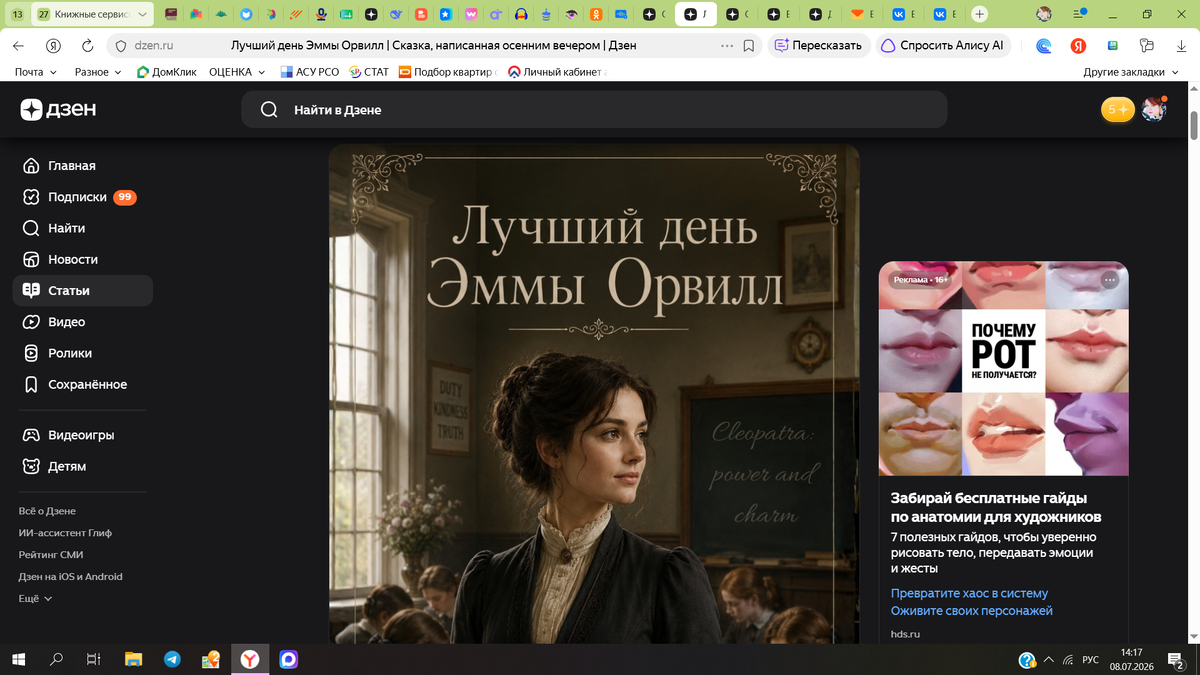
Task: Open Подбор квартир bookmark
Action: (x=448, y=72)
